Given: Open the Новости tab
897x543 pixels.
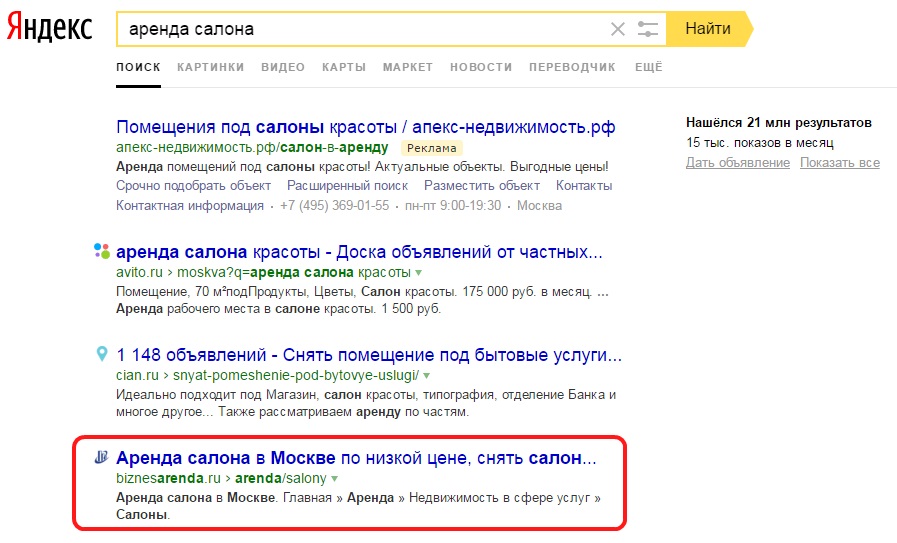Looking at the screenshot, I should point(481,67).
